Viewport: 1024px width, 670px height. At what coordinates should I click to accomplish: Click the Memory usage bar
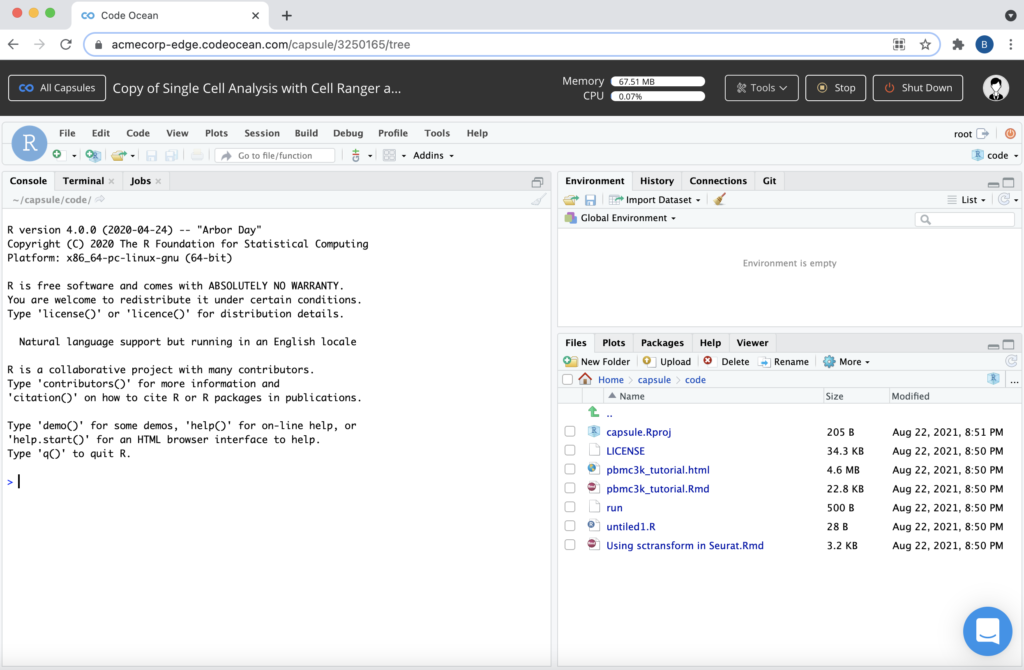tap(657, 81)
